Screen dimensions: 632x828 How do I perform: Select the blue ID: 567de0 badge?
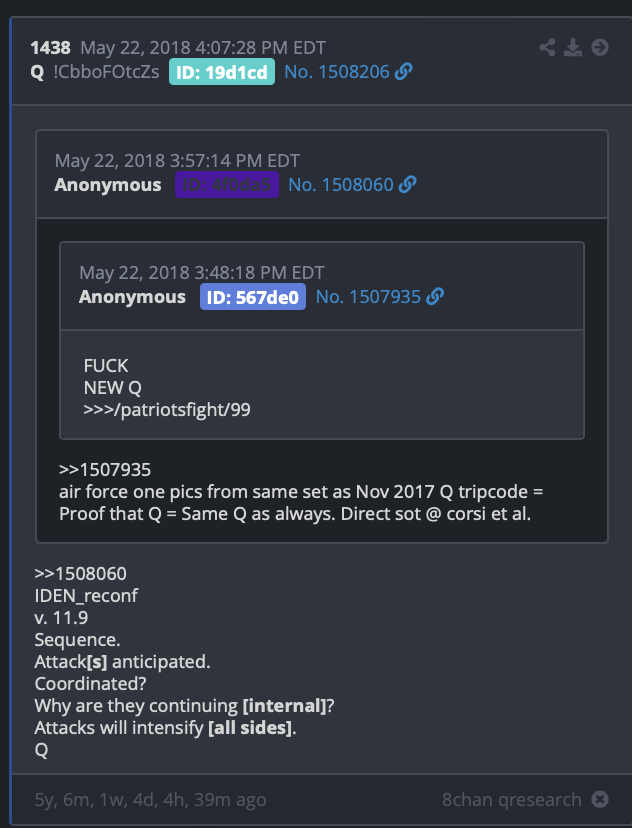(x=253, y=297)
